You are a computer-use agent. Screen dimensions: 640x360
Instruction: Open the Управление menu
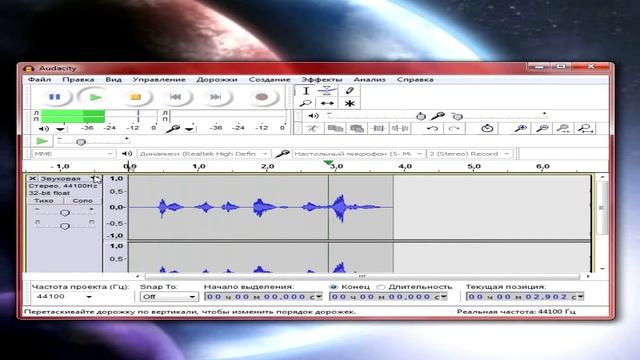pos(159,80)
